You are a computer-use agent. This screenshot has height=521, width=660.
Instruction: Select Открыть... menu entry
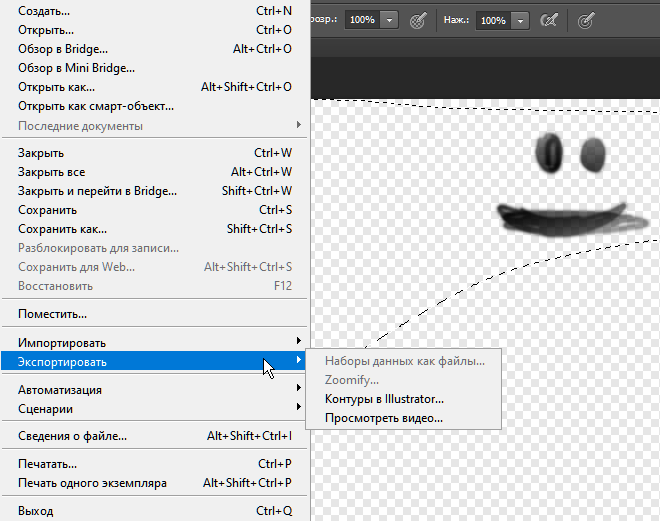[x=46, y=30]
